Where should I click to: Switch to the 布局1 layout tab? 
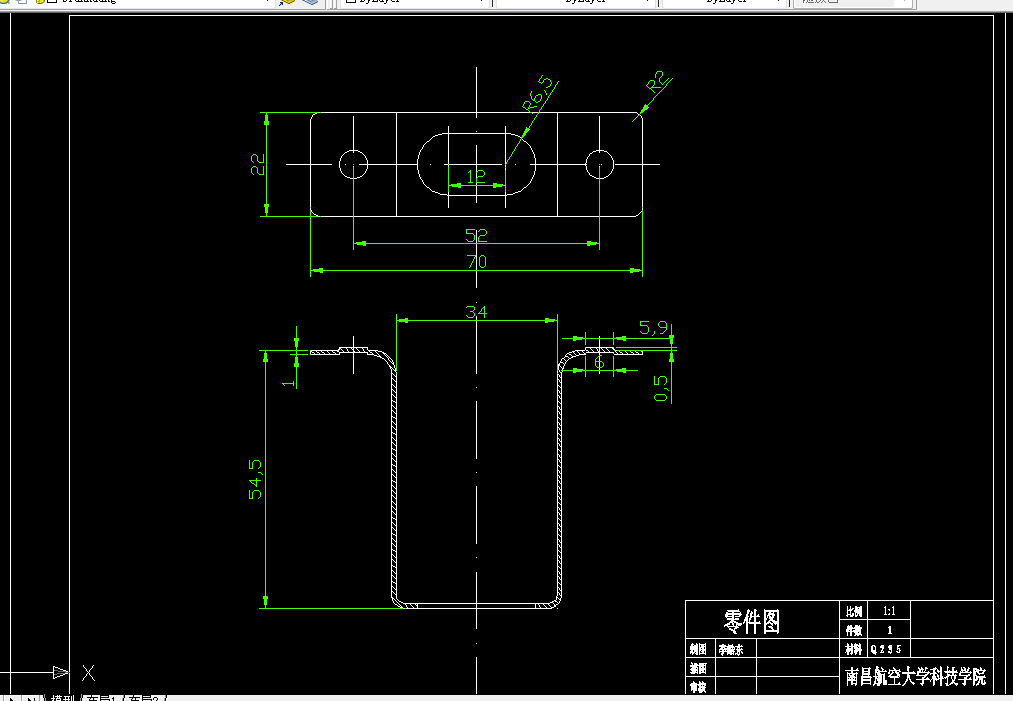(x=101, y=698)
